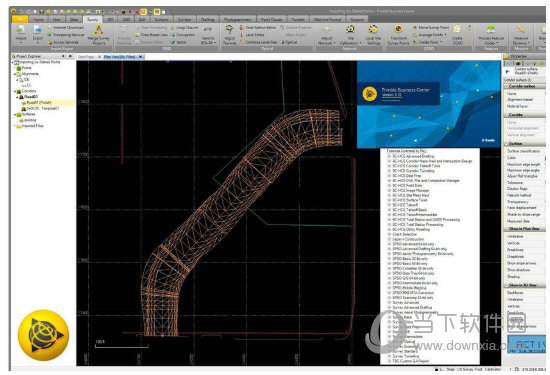Viewport: 550px width, 375px height.
Task: Collapse the Corridors tree node
Action: point(15,91)
